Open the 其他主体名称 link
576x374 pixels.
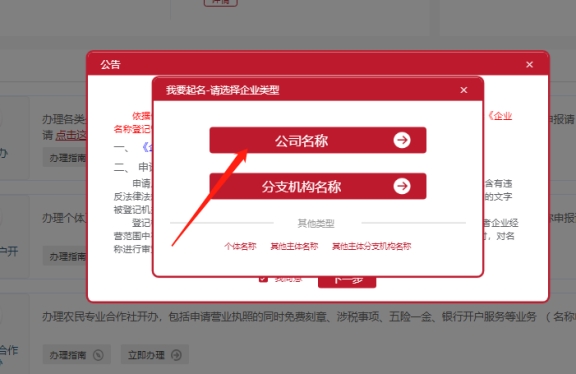click(294, 246)
